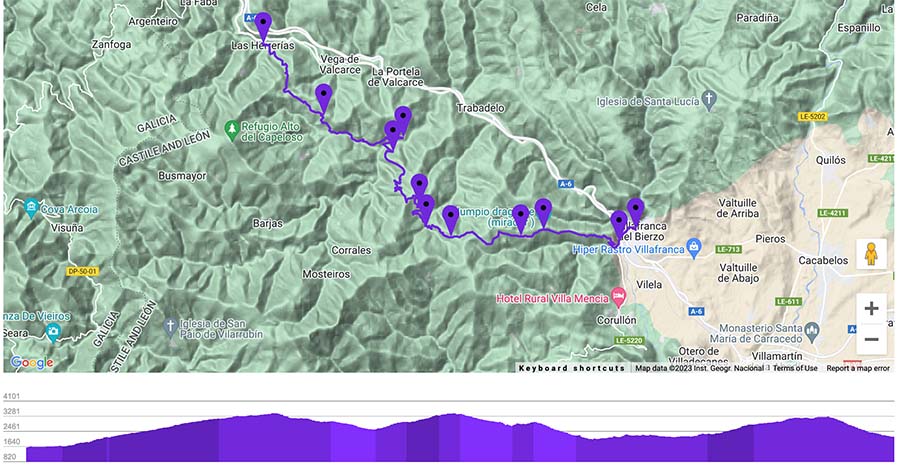900x473 pixels.
Task: Click the Corullón town label
Action: click(616, 320)
